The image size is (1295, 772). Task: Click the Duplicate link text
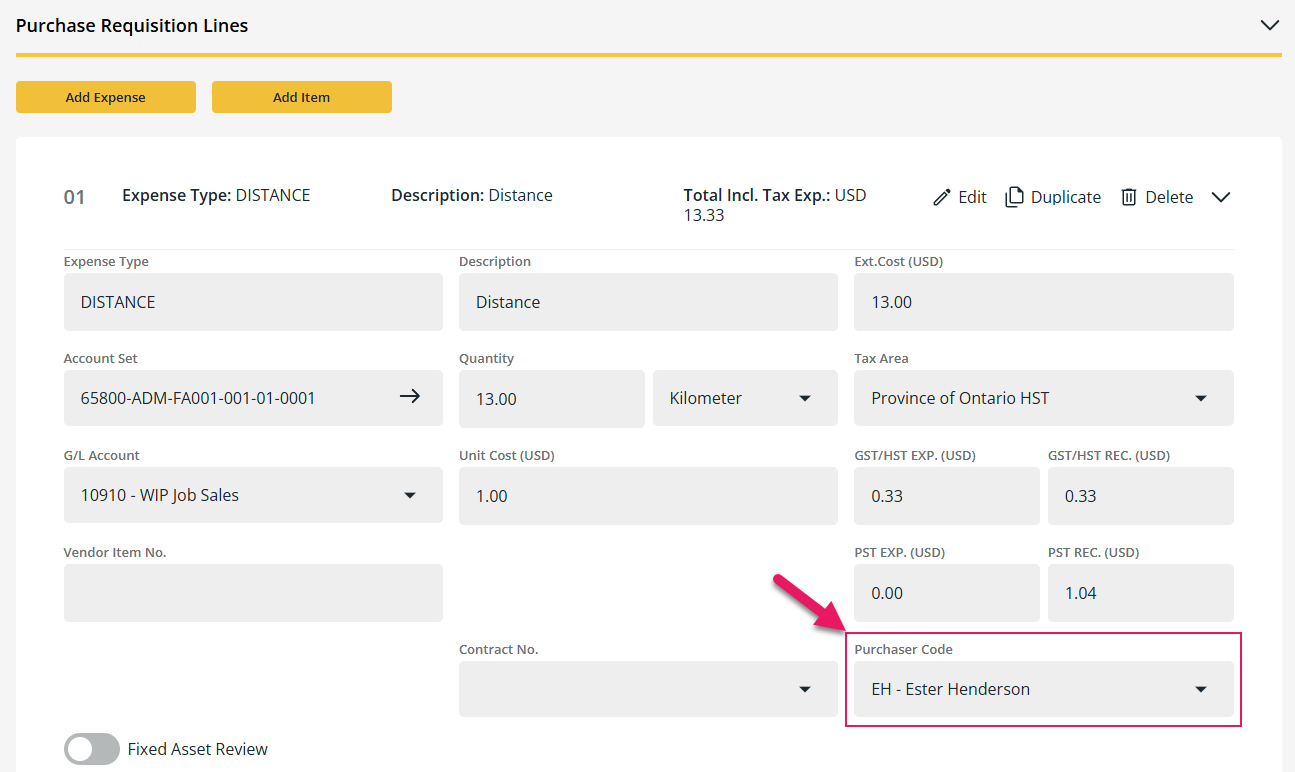click(x=1066, y=197)
